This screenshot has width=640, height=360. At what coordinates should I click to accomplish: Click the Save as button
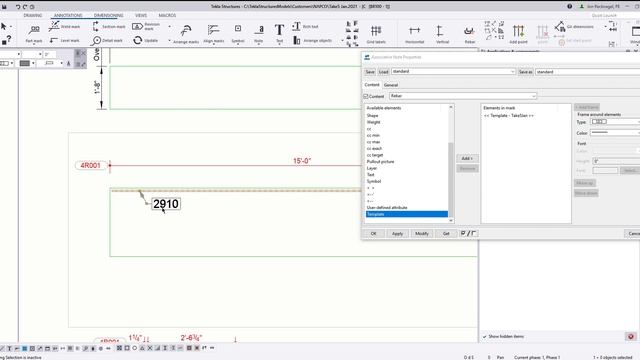click(525, 72)
